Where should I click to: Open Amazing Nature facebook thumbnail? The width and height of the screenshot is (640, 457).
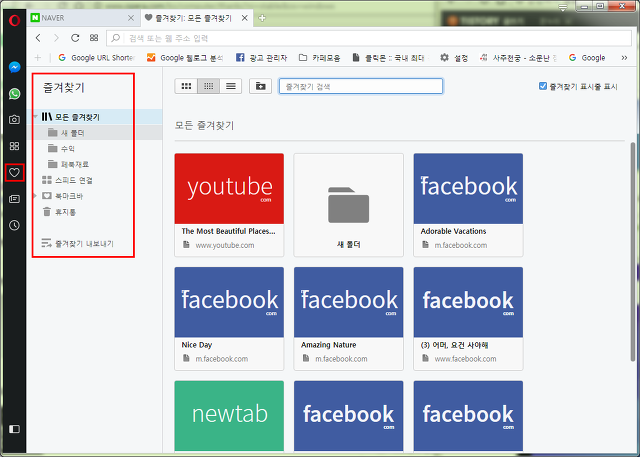point(349,319)
